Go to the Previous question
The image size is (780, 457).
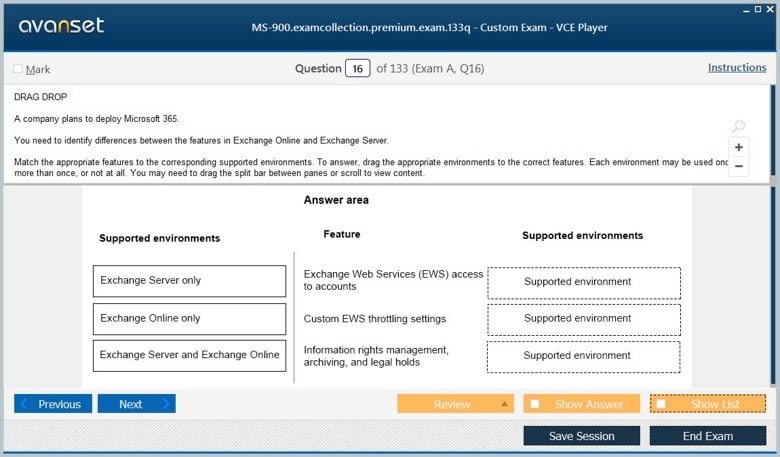tap(53, 404)
